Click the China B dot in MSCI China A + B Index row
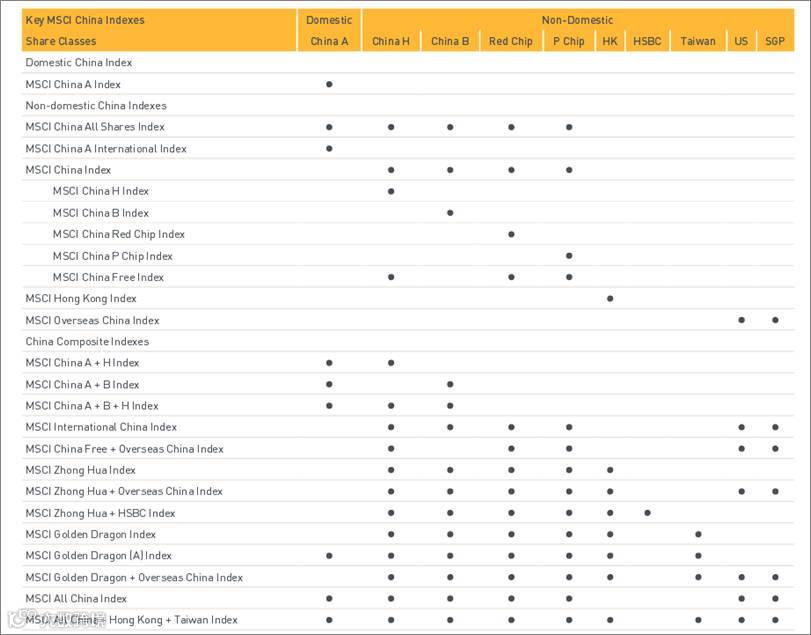This screenshot has height=635, width=811. point(450,384)
